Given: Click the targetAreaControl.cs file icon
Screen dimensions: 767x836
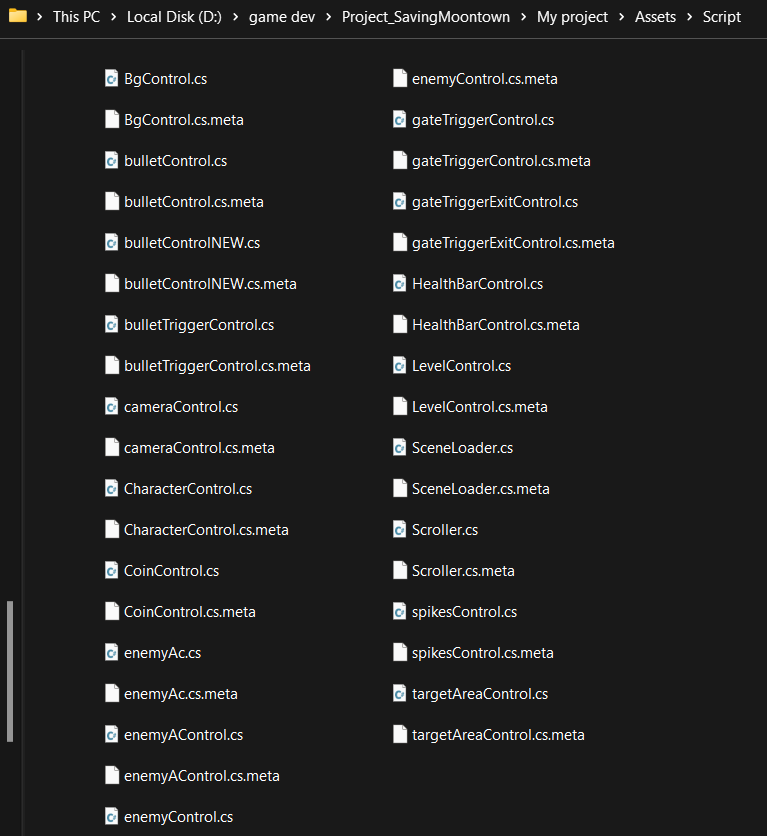Looking at the screenshot, I should (400, 694).
